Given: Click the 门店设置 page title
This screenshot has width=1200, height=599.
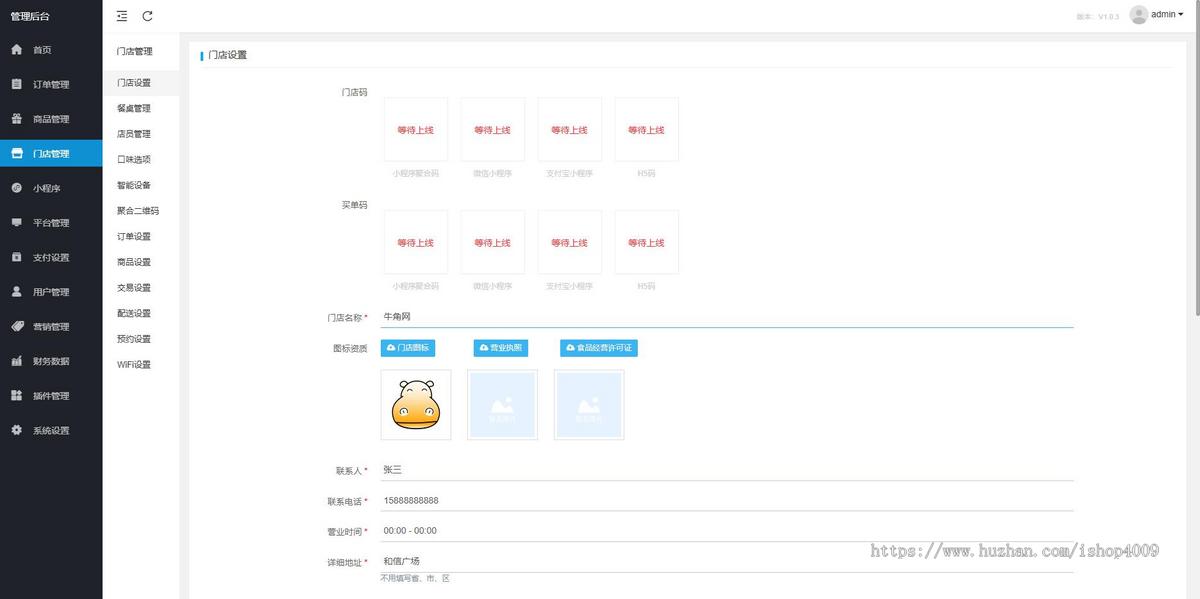Looking at the screenshot, I should (x=227, y=55).
